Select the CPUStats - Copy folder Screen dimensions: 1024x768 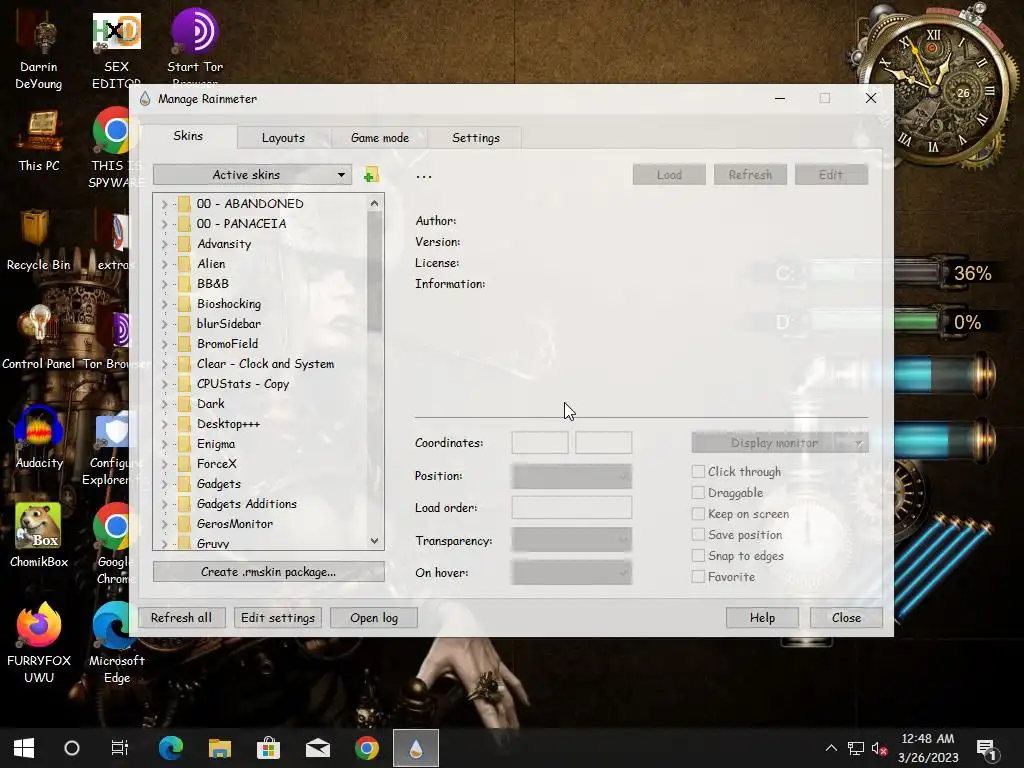[243, 384]
